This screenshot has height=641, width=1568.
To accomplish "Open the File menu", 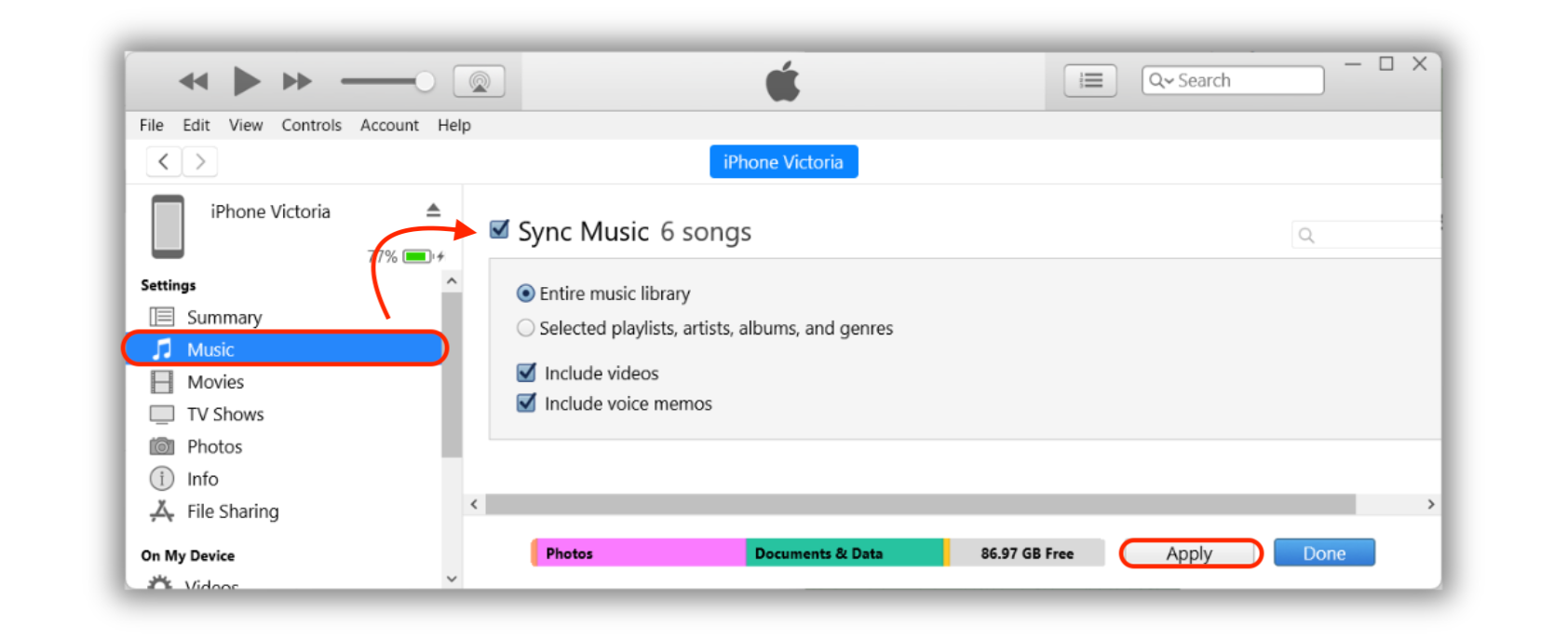I will 152,125.
